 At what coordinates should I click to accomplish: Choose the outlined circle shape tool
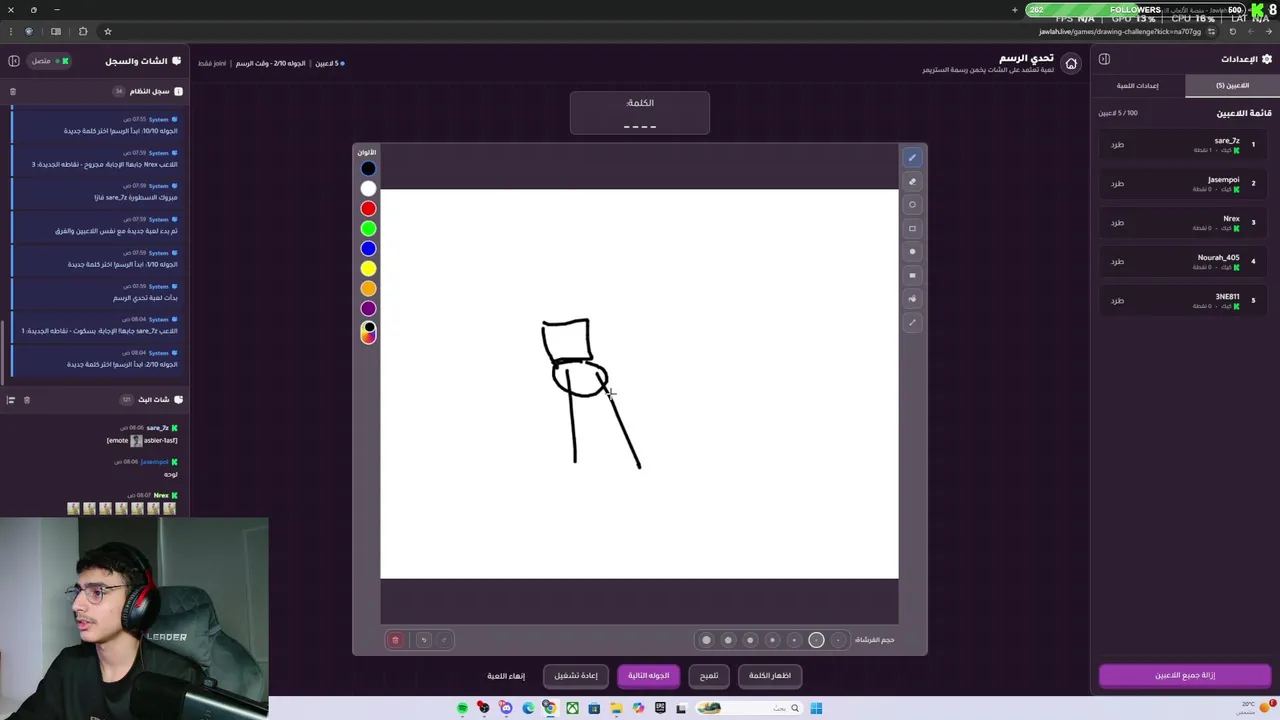pyautogui.click(x=912, y=205)
